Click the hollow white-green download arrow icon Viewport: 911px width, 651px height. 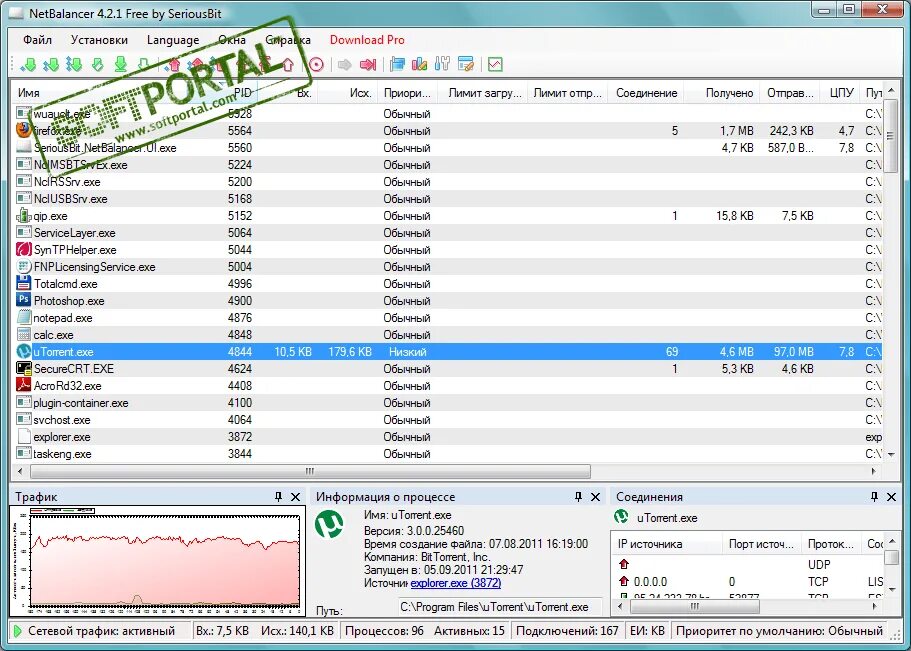tap(143, 65)
